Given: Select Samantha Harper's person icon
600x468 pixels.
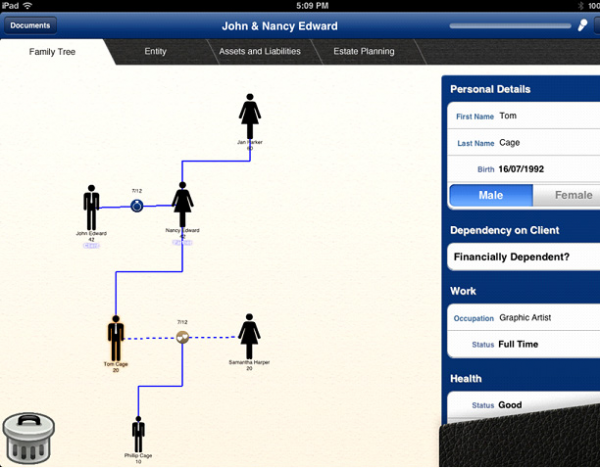Looking at the screenshot, I should tap(249, 336).
